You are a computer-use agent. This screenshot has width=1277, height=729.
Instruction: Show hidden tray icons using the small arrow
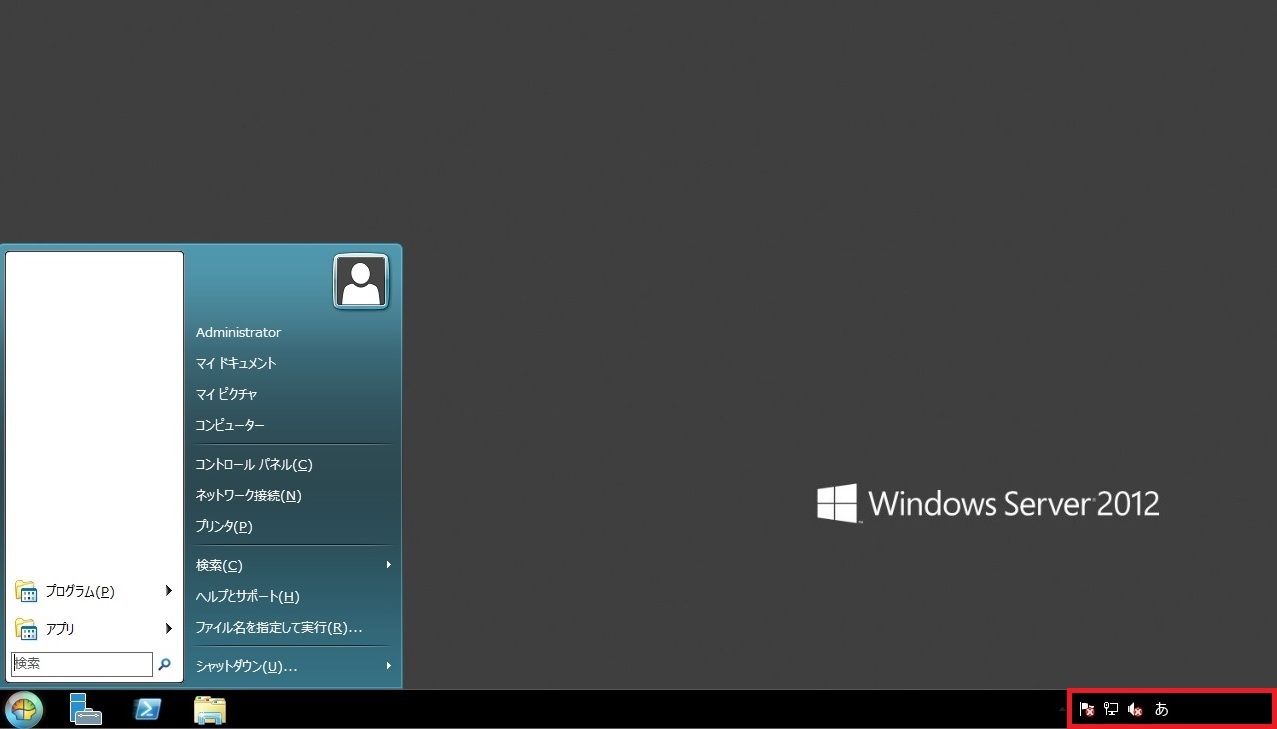tap(1063, 708)
